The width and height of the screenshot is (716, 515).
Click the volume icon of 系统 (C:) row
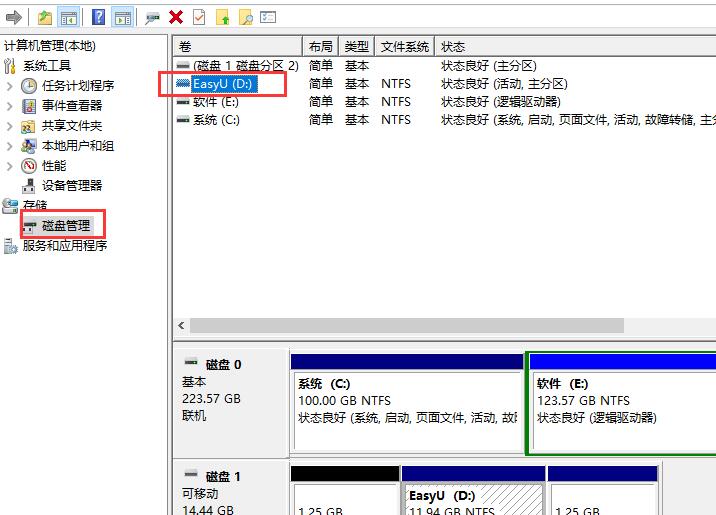[x=183, y=120]
